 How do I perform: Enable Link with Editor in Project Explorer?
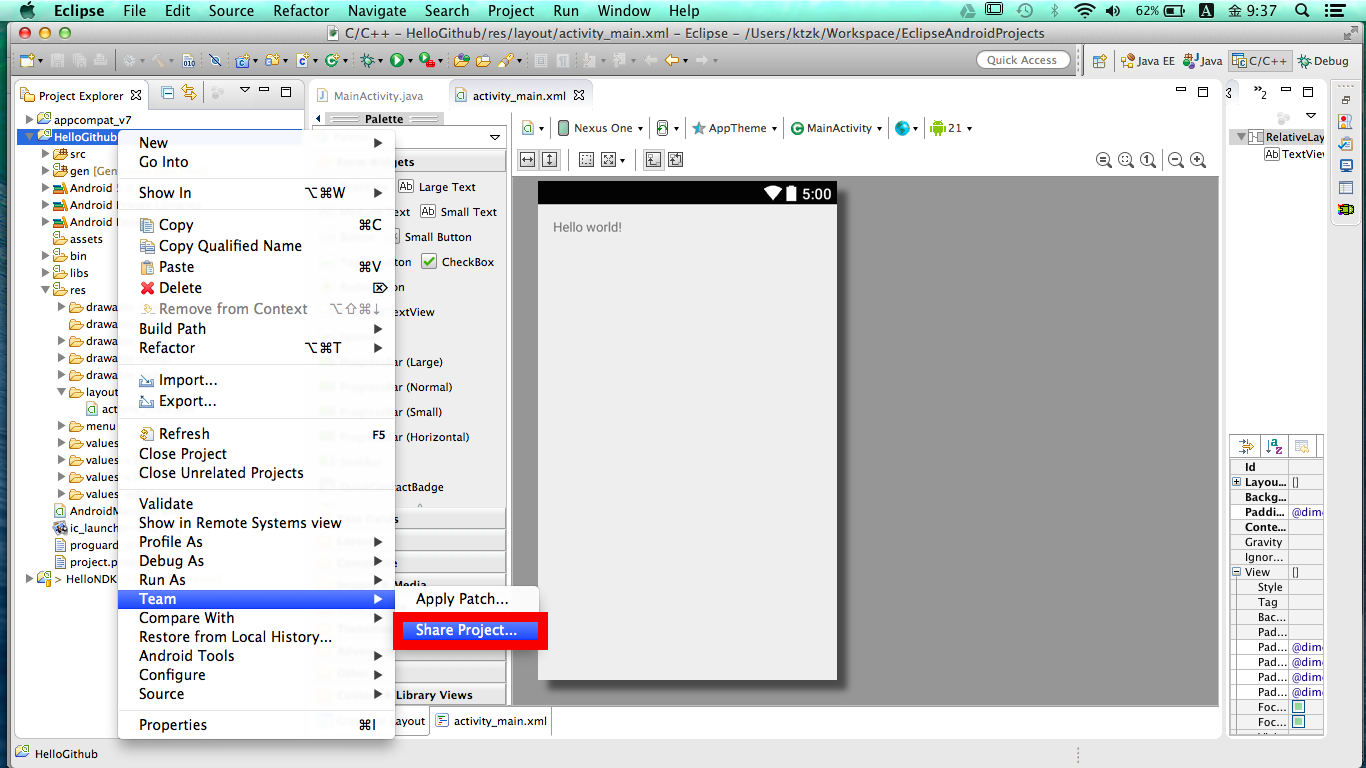click(189, 92)
